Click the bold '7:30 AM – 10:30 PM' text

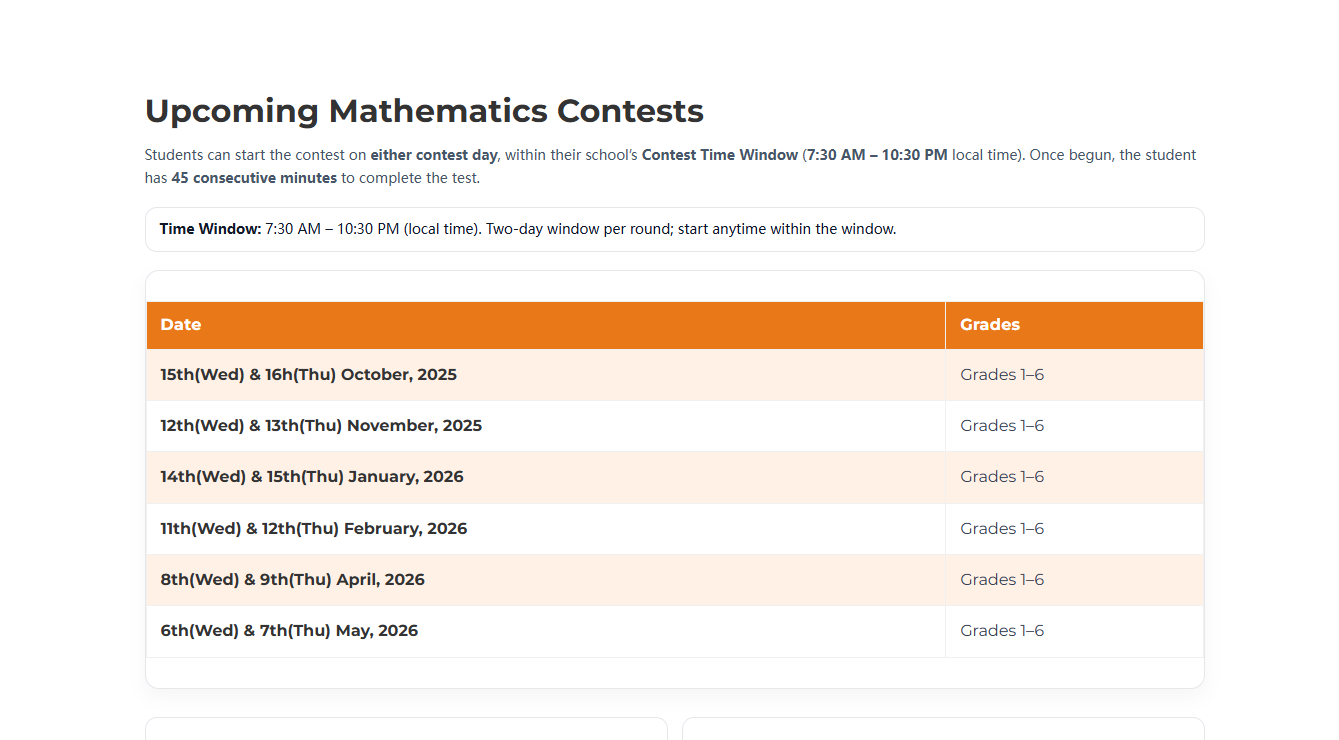click(877, 155)
